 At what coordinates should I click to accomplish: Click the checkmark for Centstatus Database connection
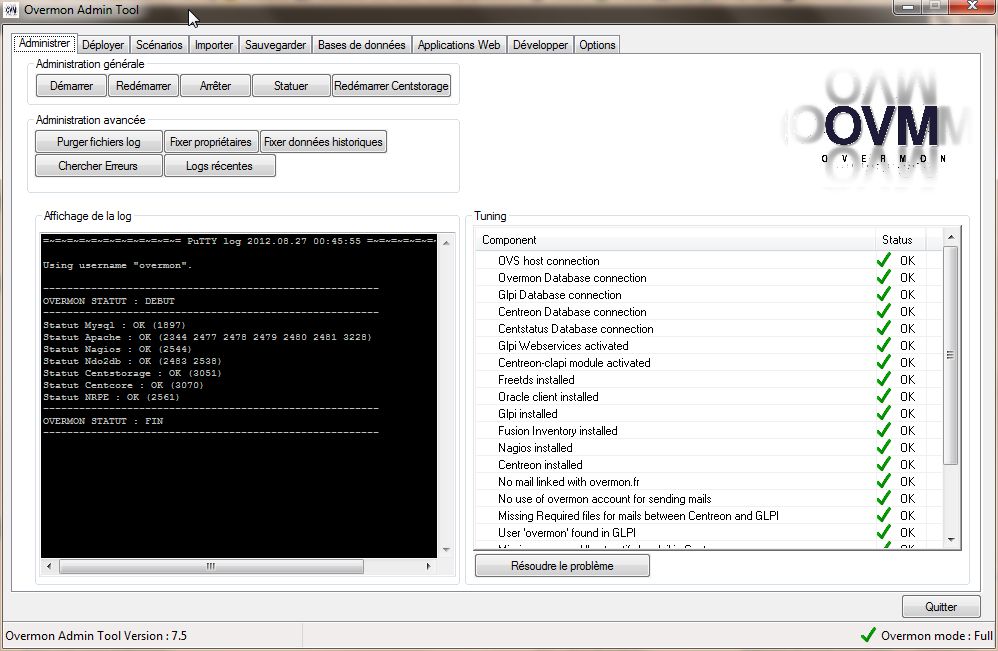883,328
